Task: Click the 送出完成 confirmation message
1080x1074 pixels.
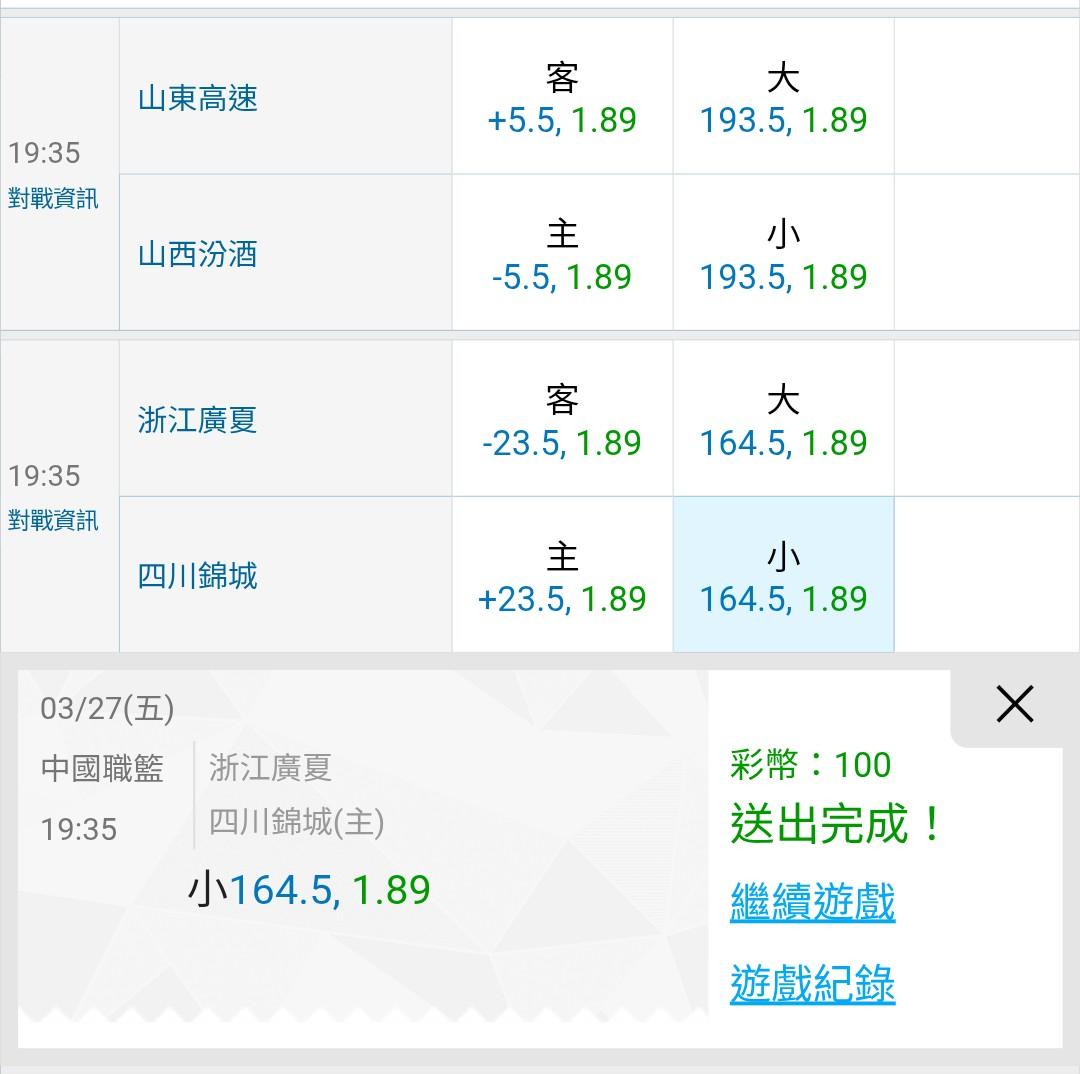Action: point(836,825)
